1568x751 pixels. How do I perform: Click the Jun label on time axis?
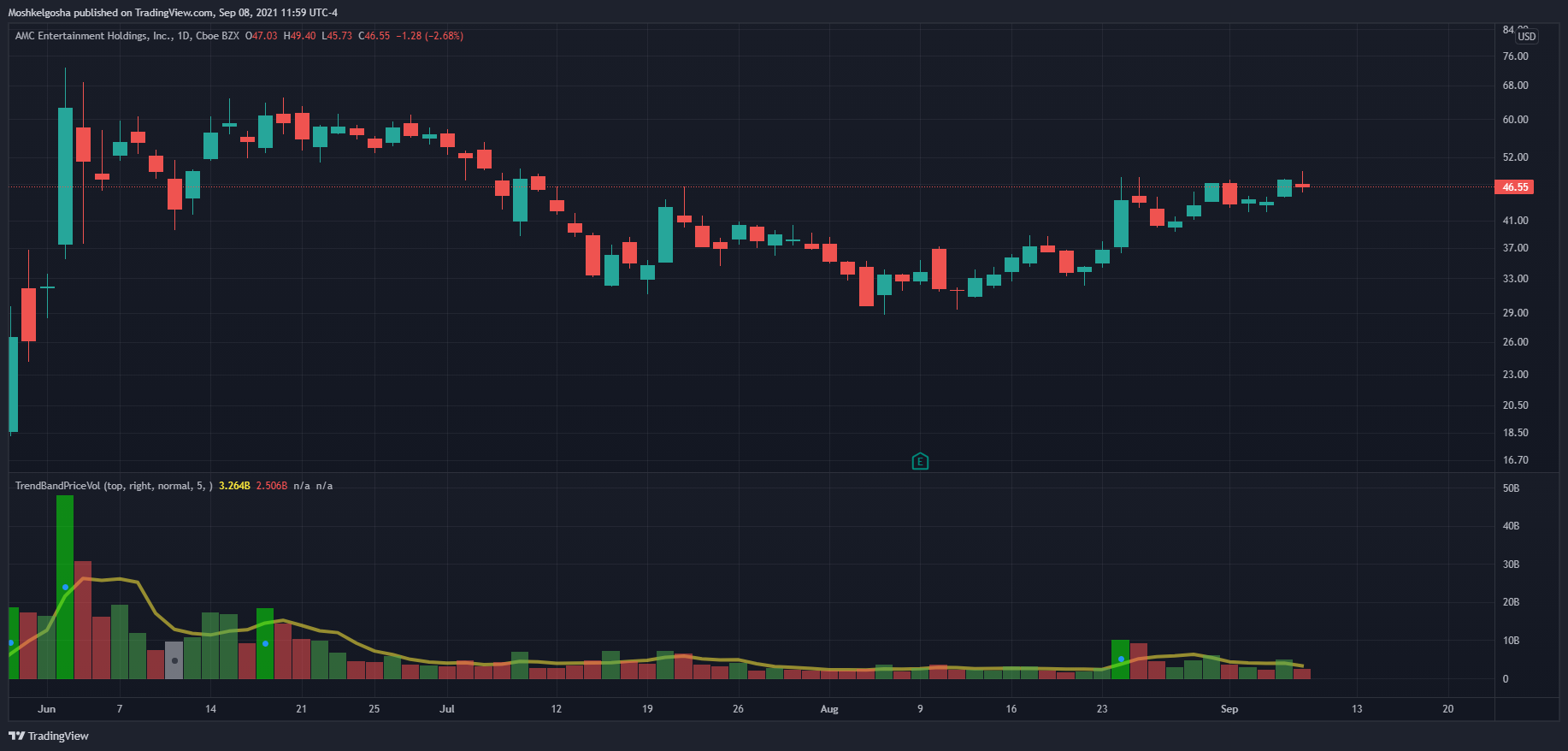(x=47, y=709)
